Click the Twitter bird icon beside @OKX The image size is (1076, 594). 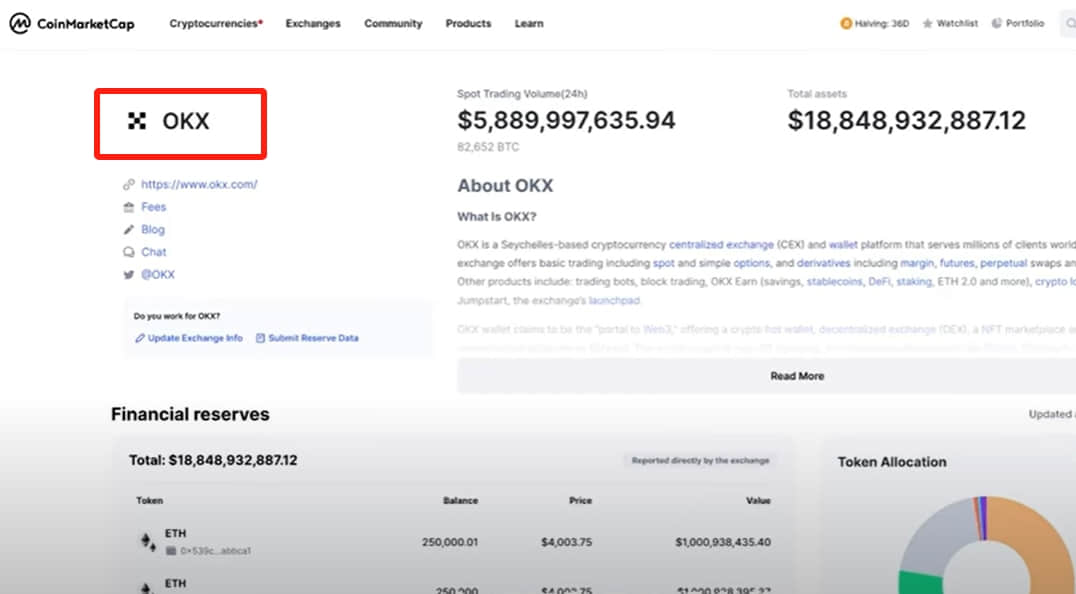[x=128, y=274]
